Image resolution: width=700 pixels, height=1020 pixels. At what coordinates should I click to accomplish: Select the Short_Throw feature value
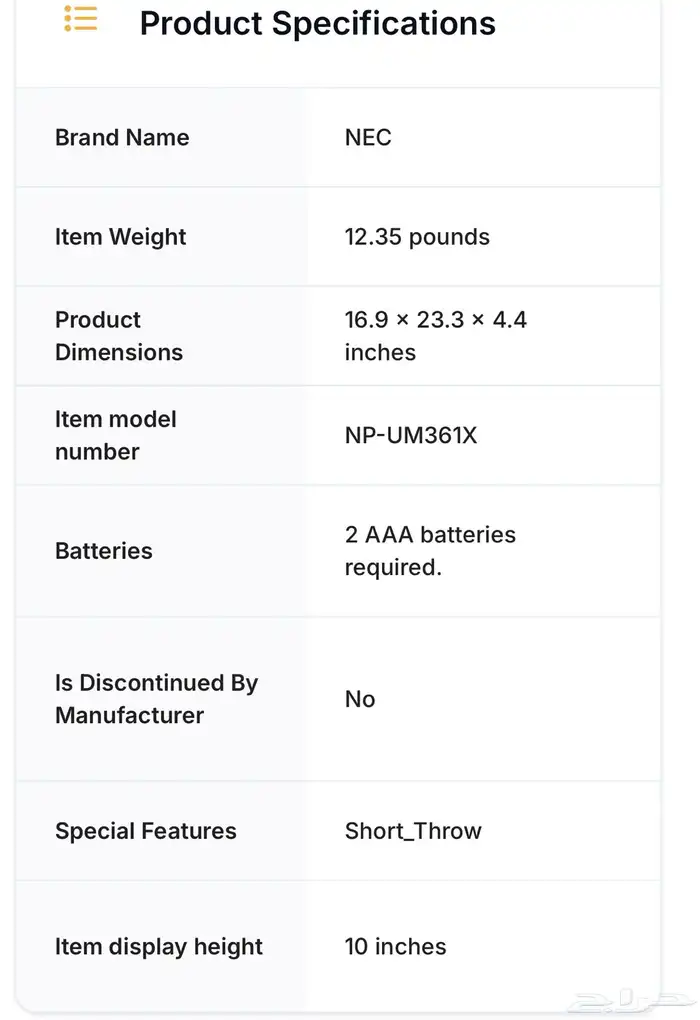(413, 831)
